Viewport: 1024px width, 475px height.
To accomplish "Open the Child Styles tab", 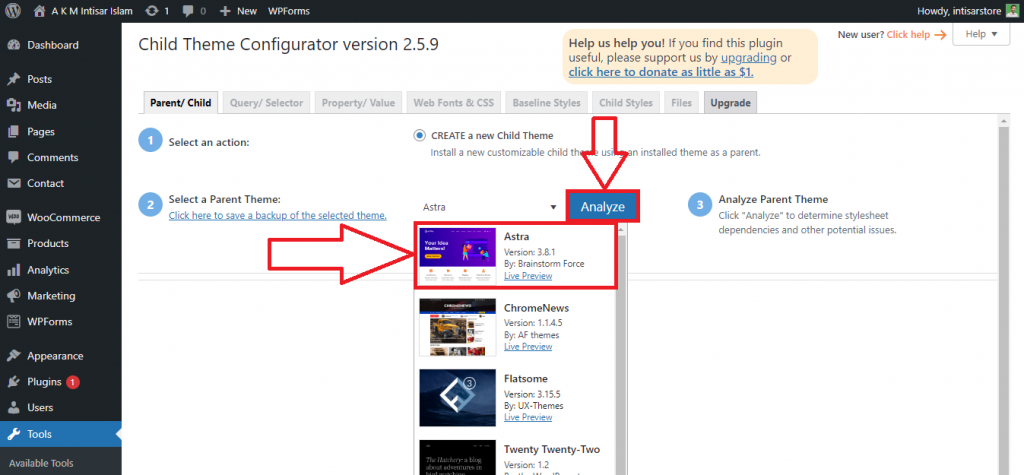I will [x=626, y=103].
